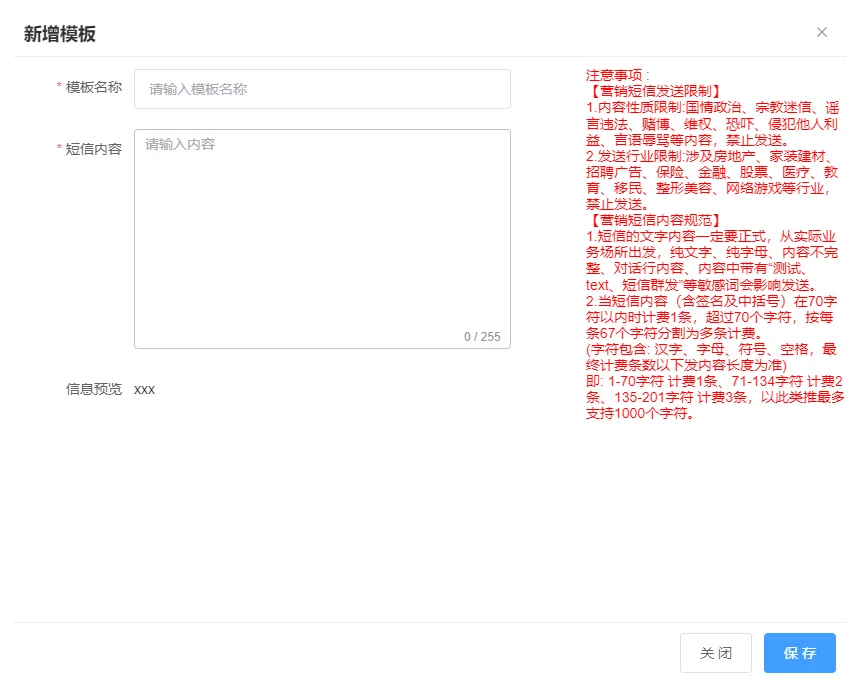The width and height of the screenshot is (858, 690).
Task: Click the 短信内容 field label
Action: [x=93, y=148]
